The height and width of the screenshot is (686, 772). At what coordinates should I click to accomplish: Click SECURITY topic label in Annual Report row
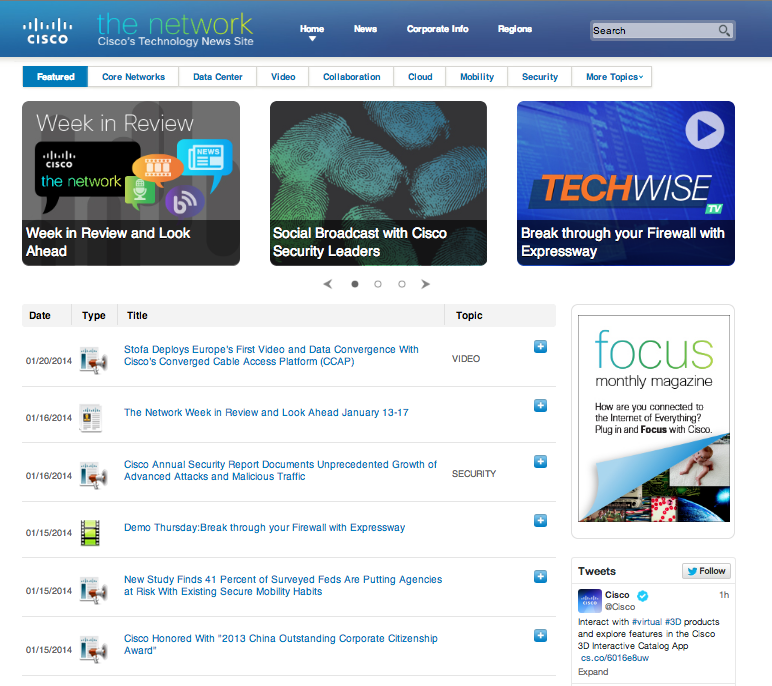474,474
